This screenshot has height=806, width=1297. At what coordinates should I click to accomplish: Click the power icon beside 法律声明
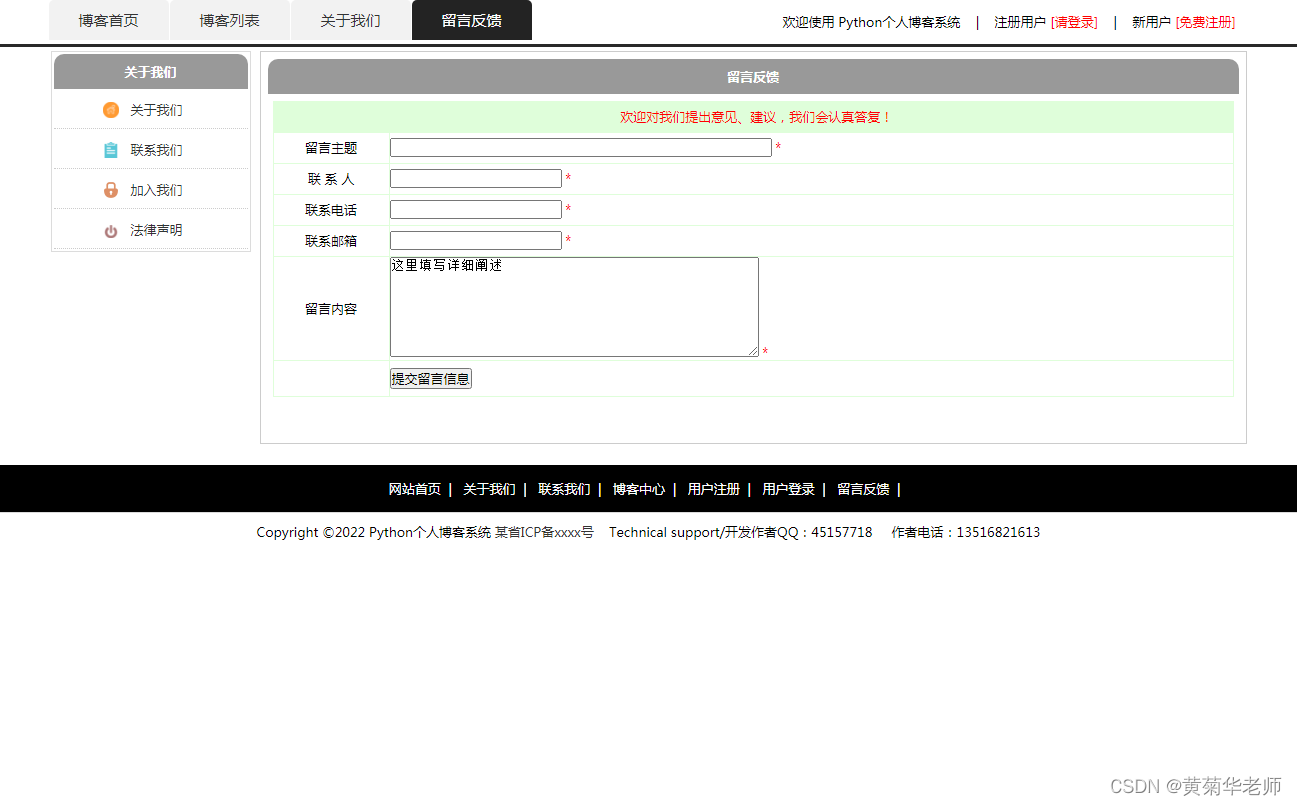pos(111,231)
